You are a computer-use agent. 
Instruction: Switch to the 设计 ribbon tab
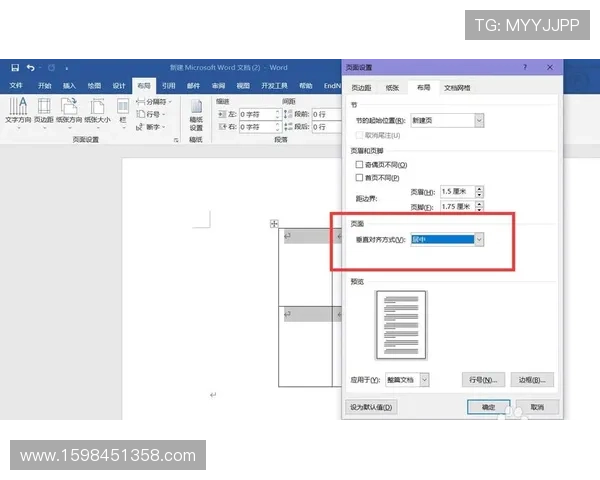click(119, 85)
